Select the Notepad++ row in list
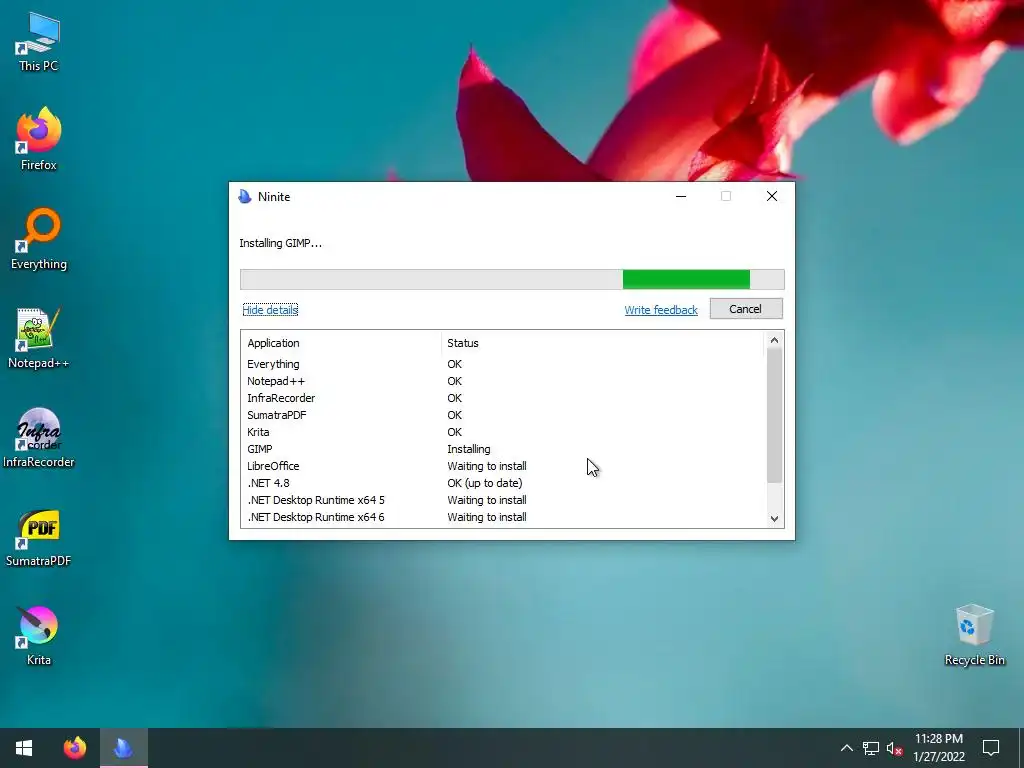1024x768 pixels. coord(503,381)
